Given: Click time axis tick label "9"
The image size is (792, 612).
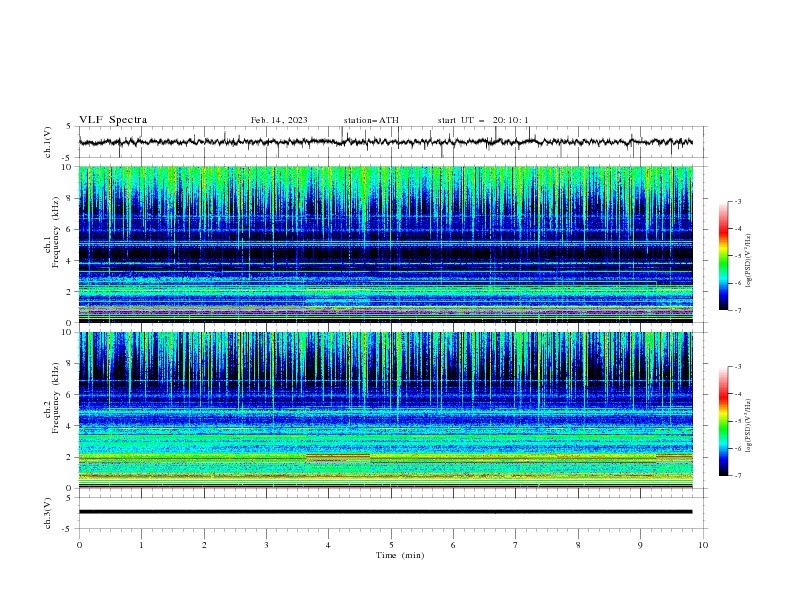Looking at the screenshot, I should (640, 545).
